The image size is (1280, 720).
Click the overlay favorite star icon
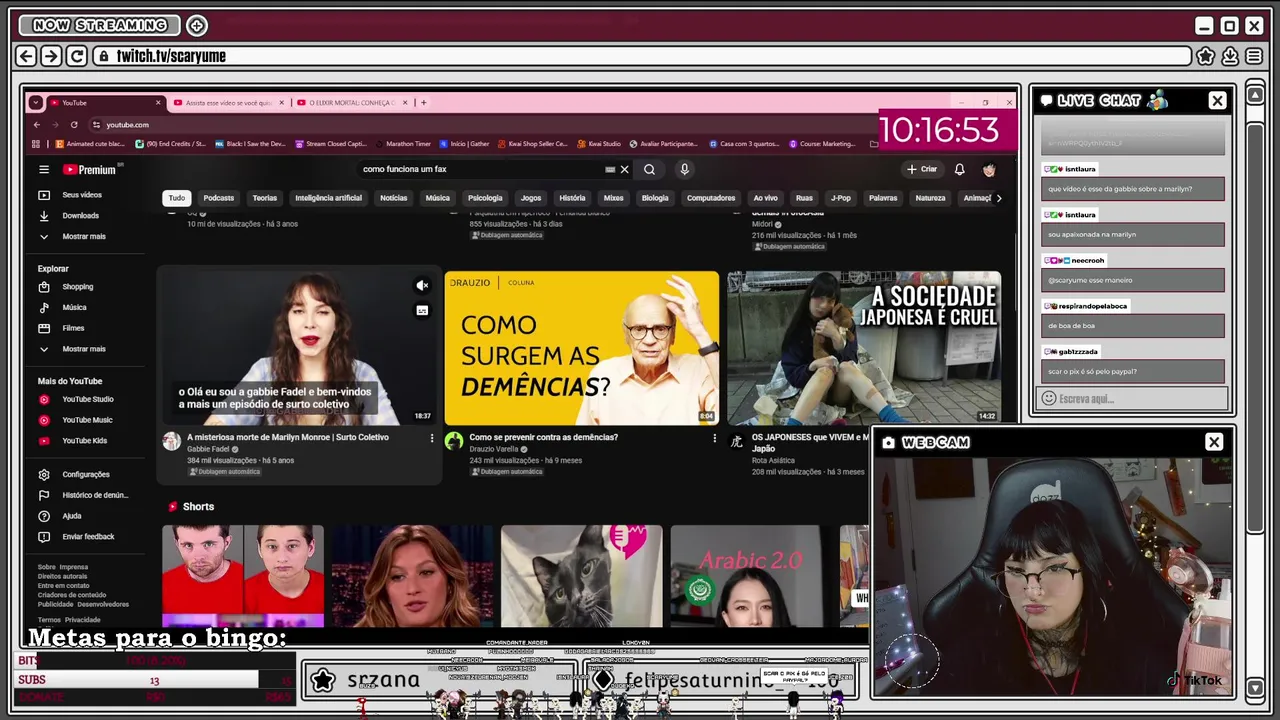(1206, 56)
